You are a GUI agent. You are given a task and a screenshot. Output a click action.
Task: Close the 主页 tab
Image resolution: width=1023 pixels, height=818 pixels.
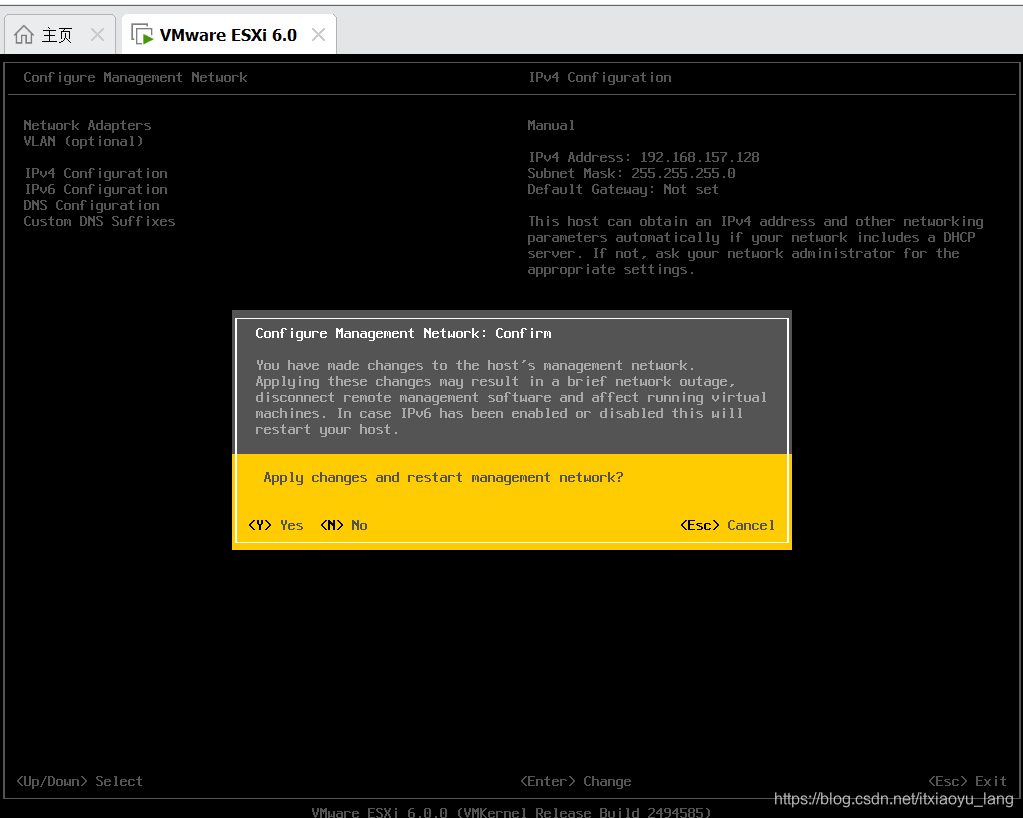[x=97, y=35]
